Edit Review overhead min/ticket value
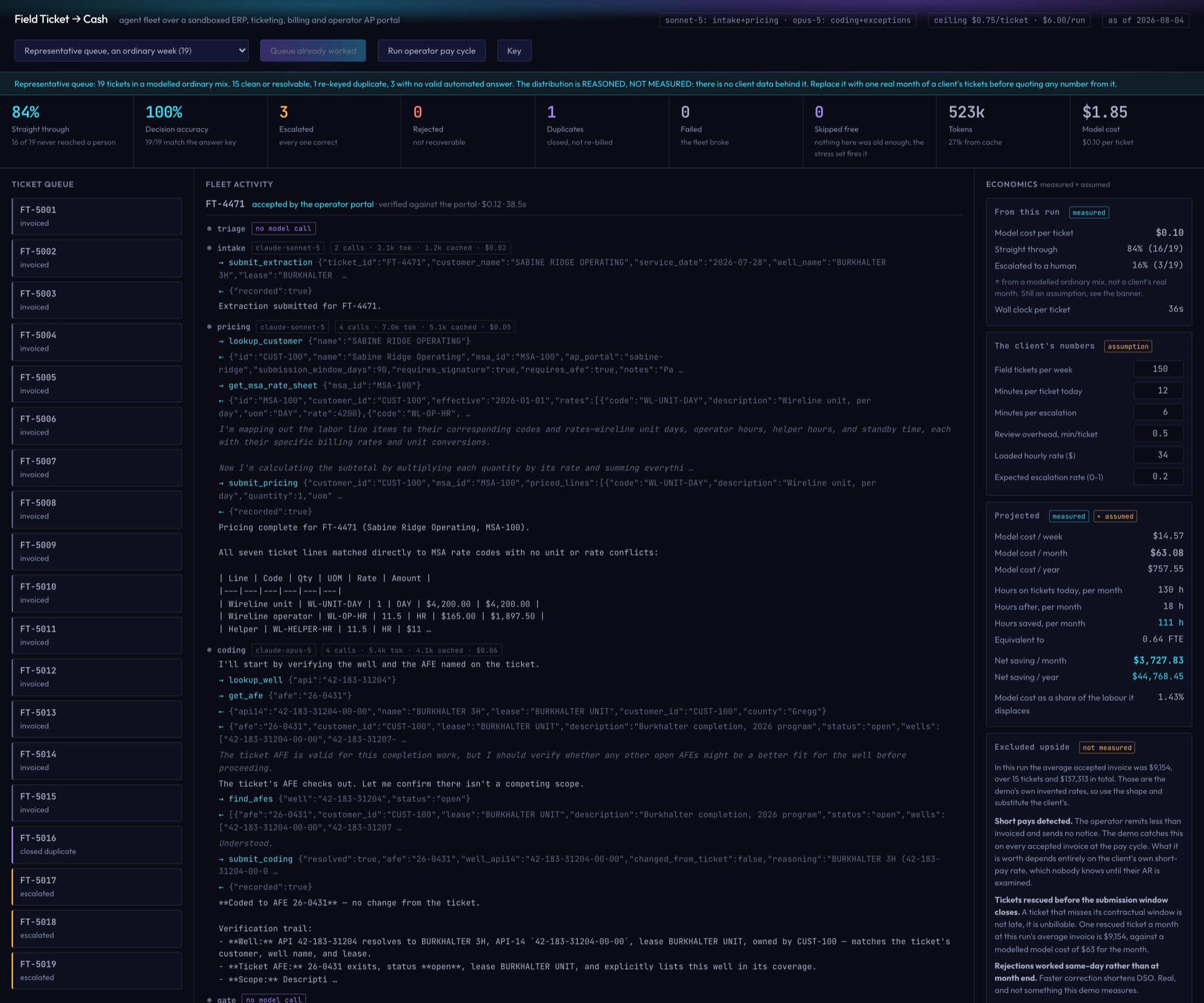This screenshot has width=1204, height=1003. click(1158, 433)
